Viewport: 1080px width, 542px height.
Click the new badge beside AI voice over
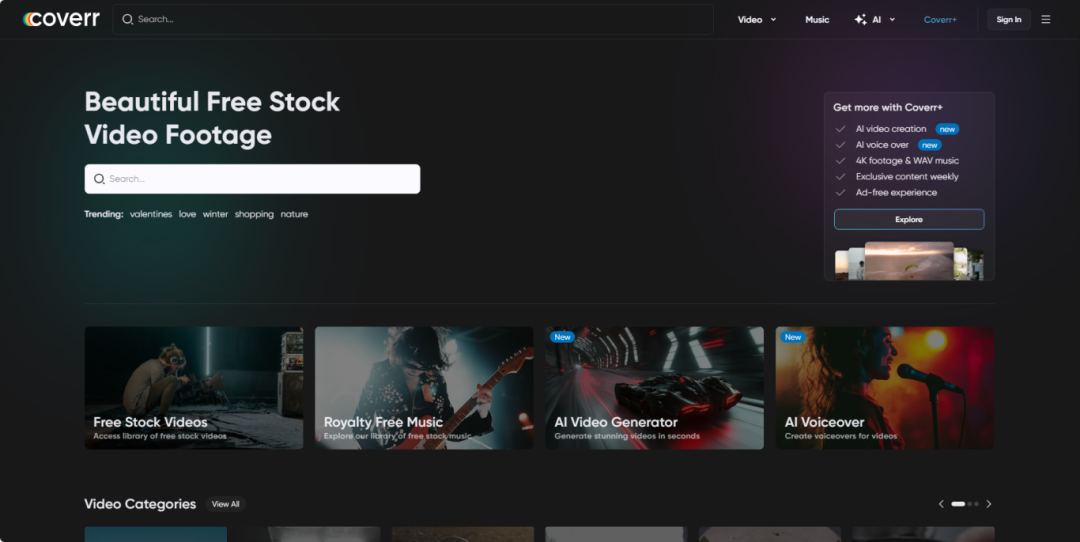point(929,145)
